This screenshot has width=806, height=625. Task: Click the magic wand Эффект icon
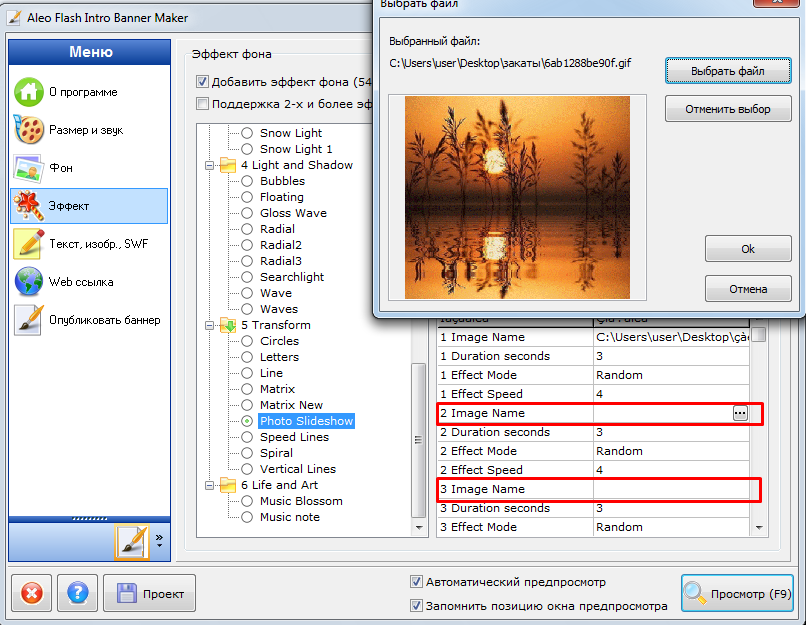pyautogui.click(x=29, y=206)
